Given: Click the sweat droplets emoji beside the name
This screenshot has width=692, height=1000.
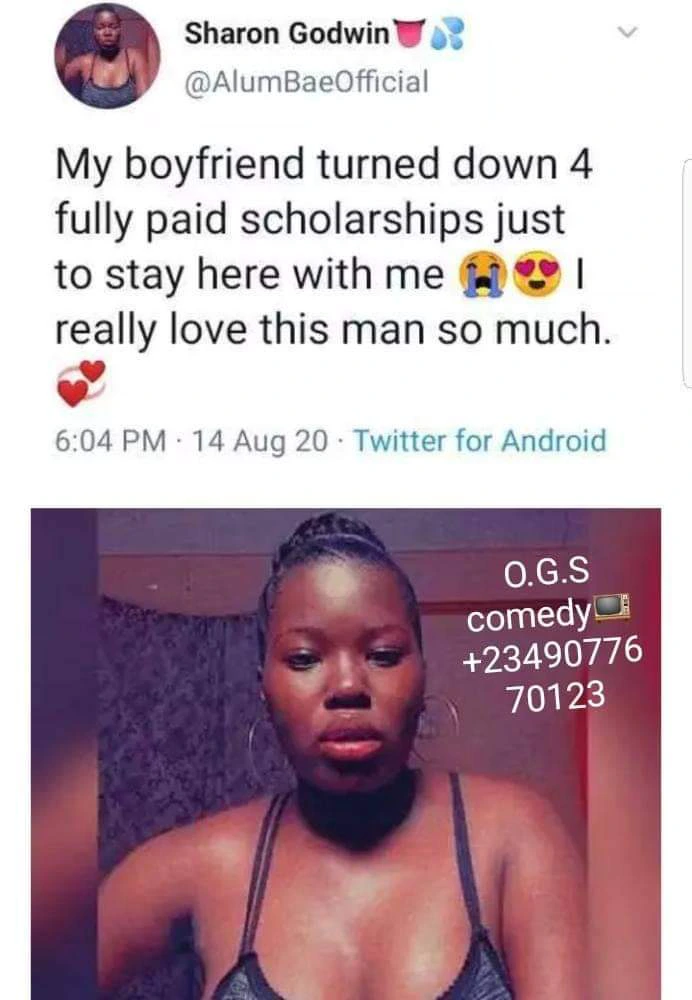Looking at the screenshot, I should click(x=447, y=35).
